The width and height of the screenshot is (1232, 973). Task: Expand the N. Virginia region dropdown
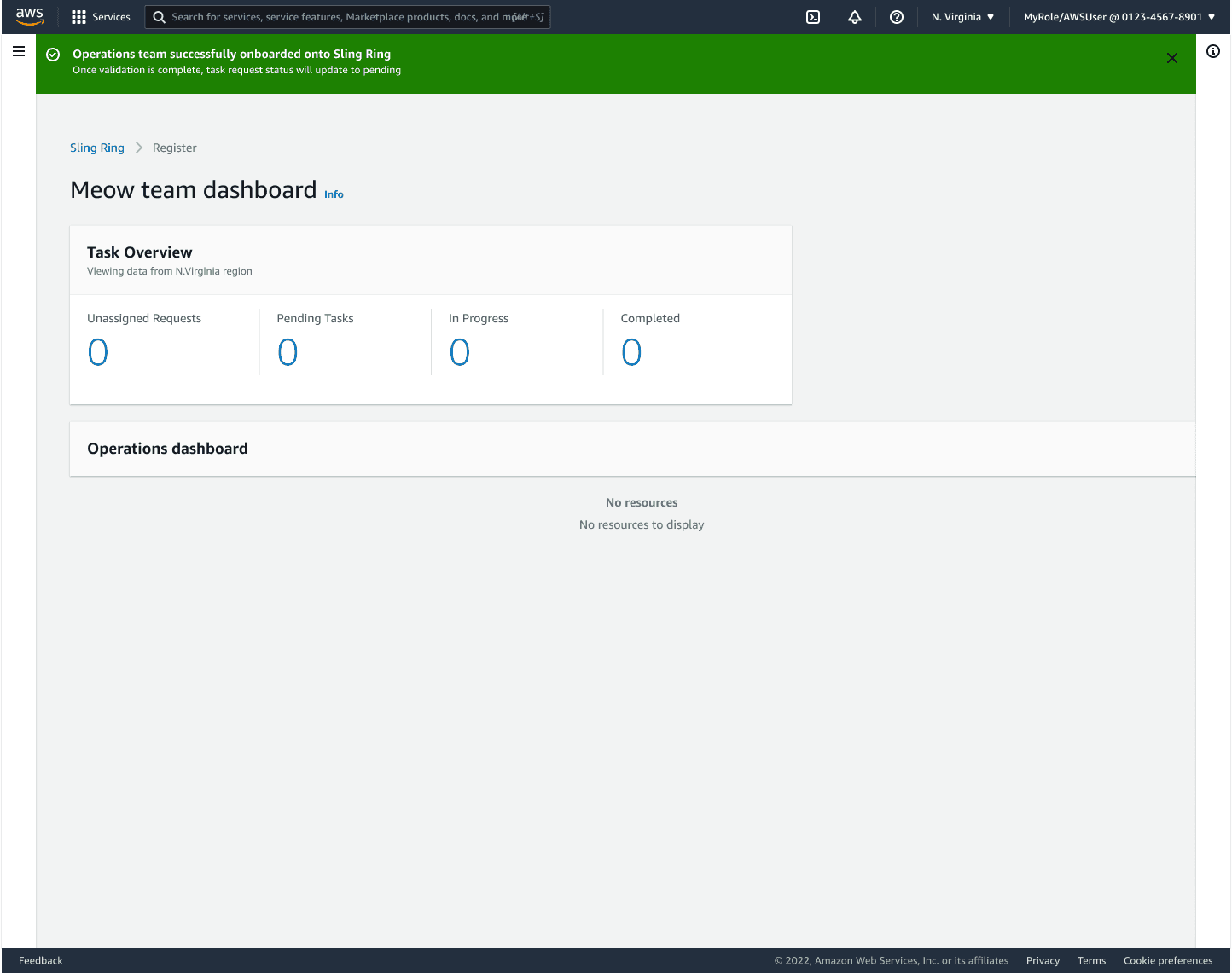(x=962, y=17)
